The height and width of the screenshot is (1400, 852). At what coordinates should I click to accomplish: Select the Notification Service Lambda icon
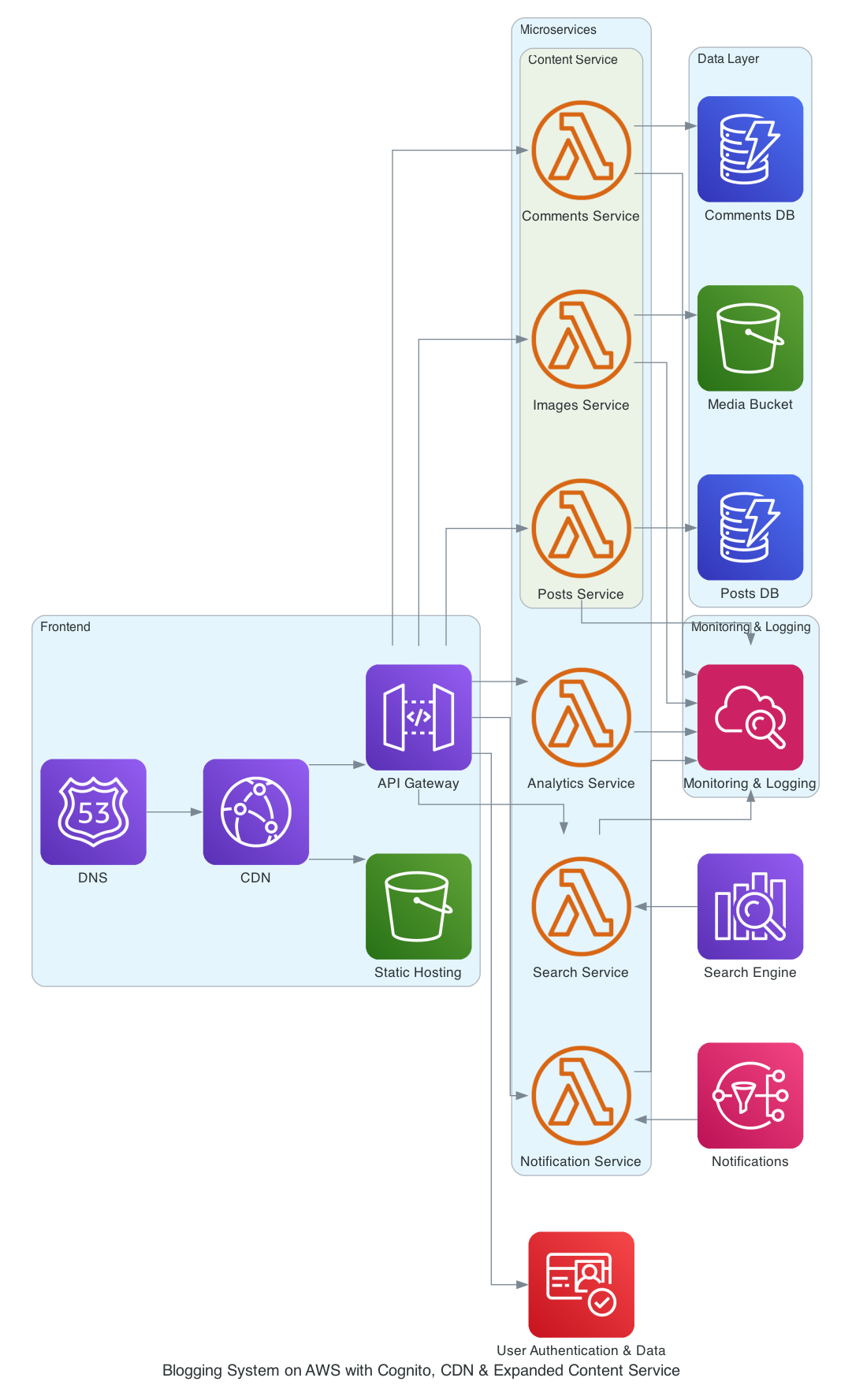point(581,1095)
